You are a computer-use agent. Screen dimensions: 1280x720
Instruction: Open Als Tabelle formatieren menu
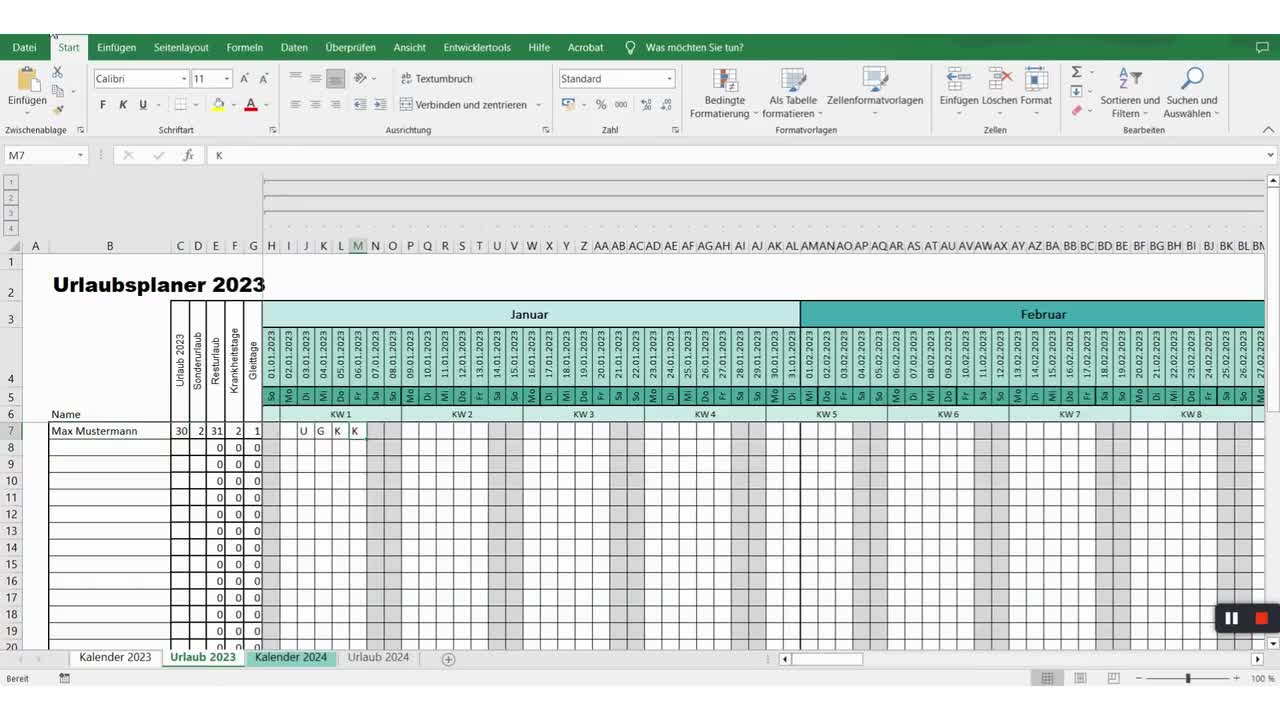coord(793,93)
